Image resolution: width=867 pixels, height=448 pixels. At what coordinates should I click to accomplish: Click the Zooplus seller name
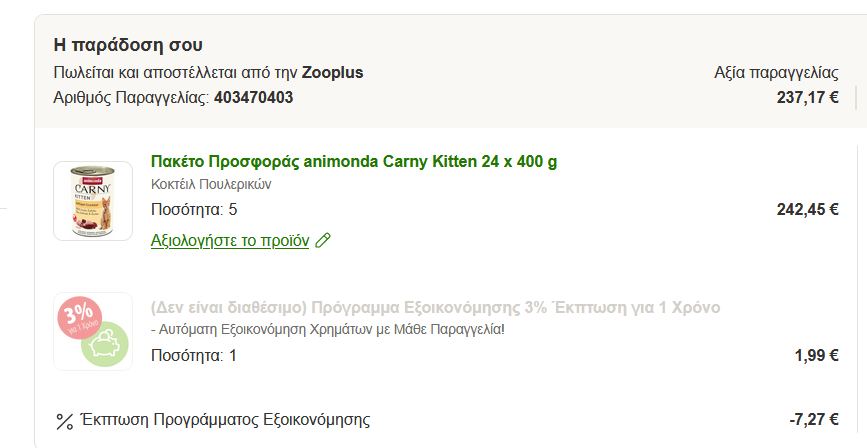pos(332,72)
